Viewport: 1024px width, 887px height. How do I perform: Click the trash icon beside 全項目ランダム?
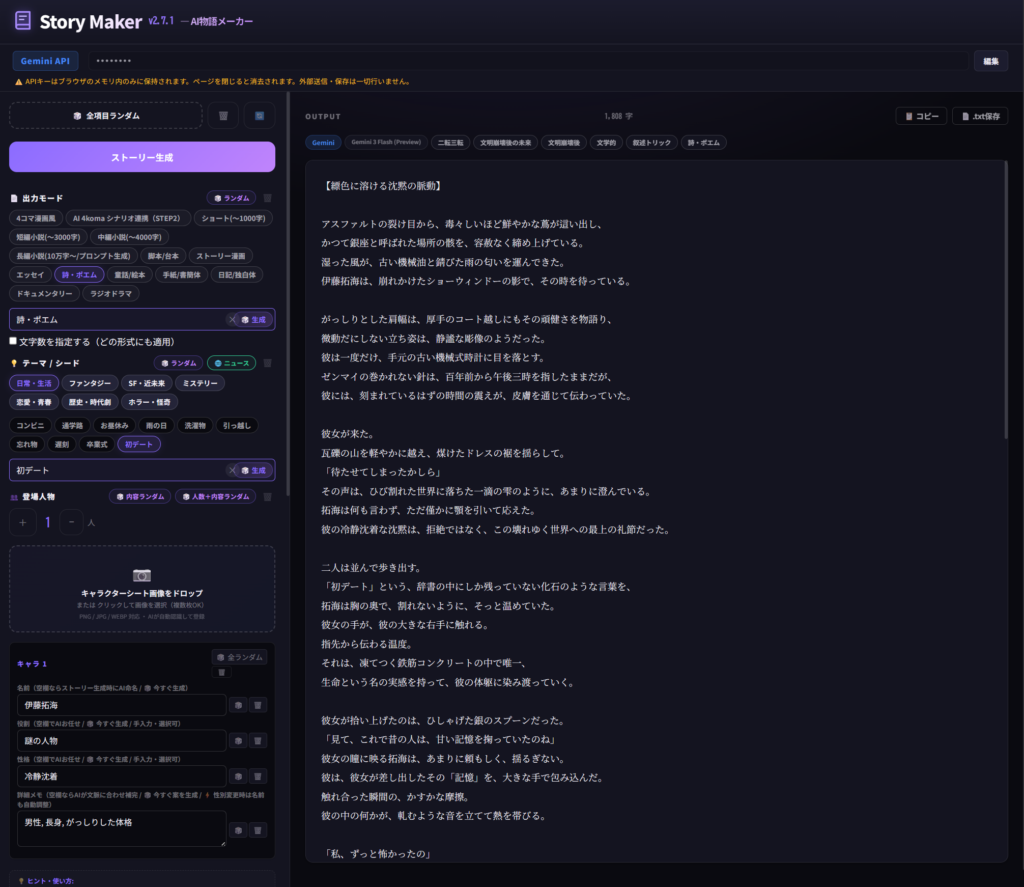coord(224,117)
